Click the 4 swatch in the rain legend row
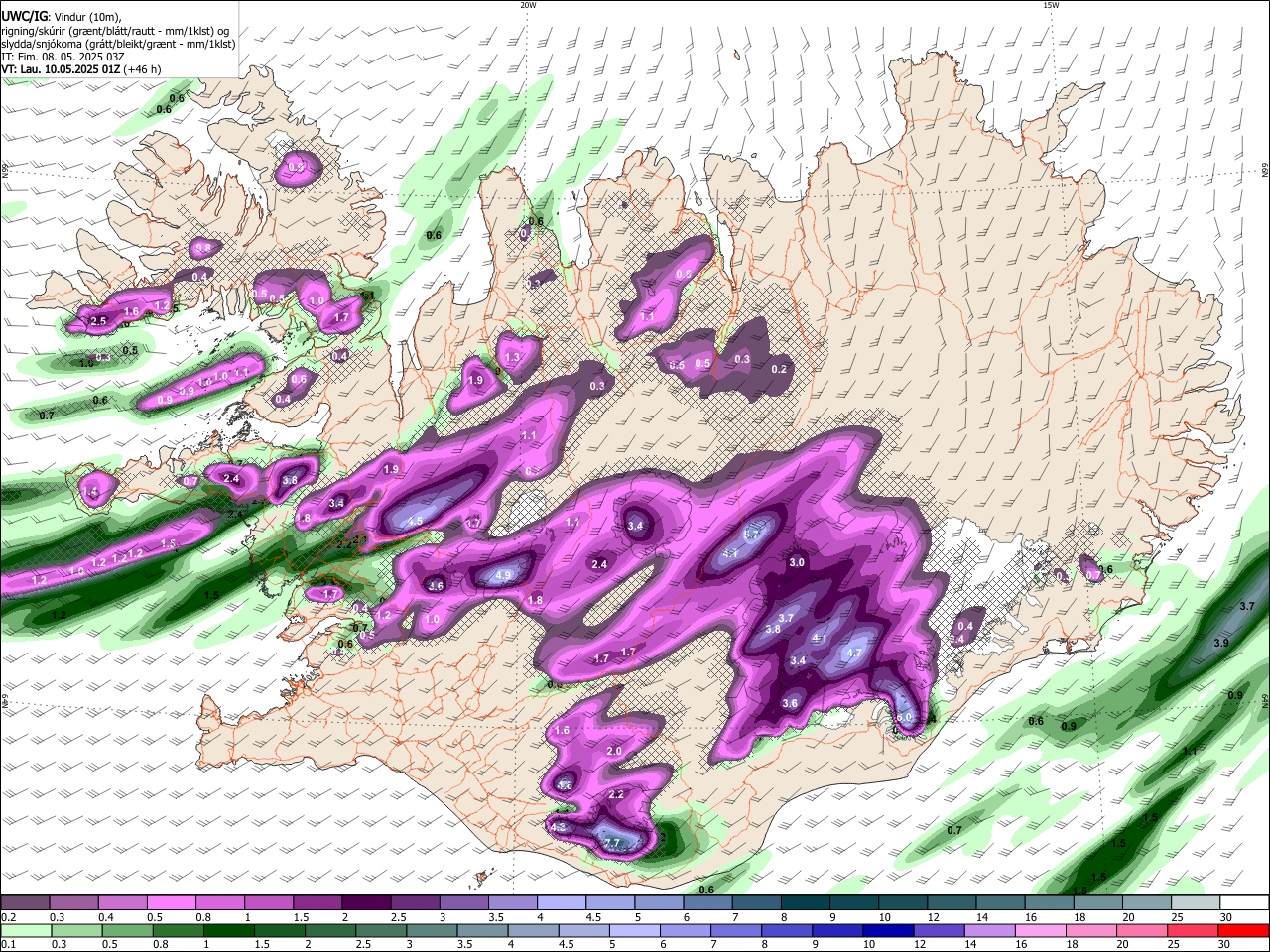1270x952 pixels. (x=532, y=930)
